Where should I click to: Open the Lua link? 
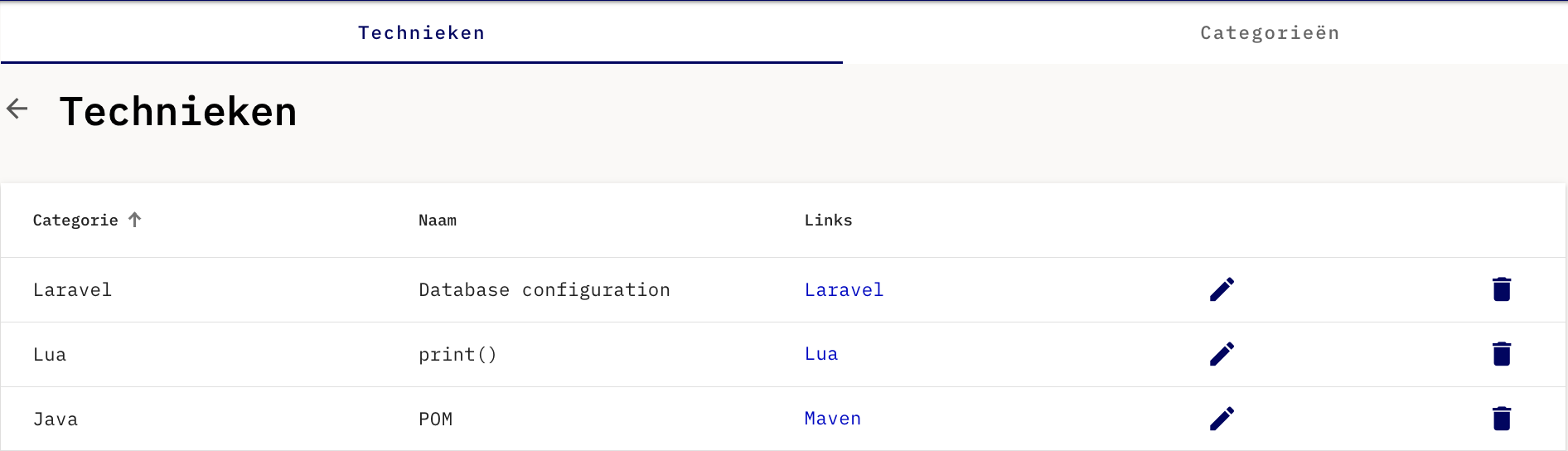(821, 354)
